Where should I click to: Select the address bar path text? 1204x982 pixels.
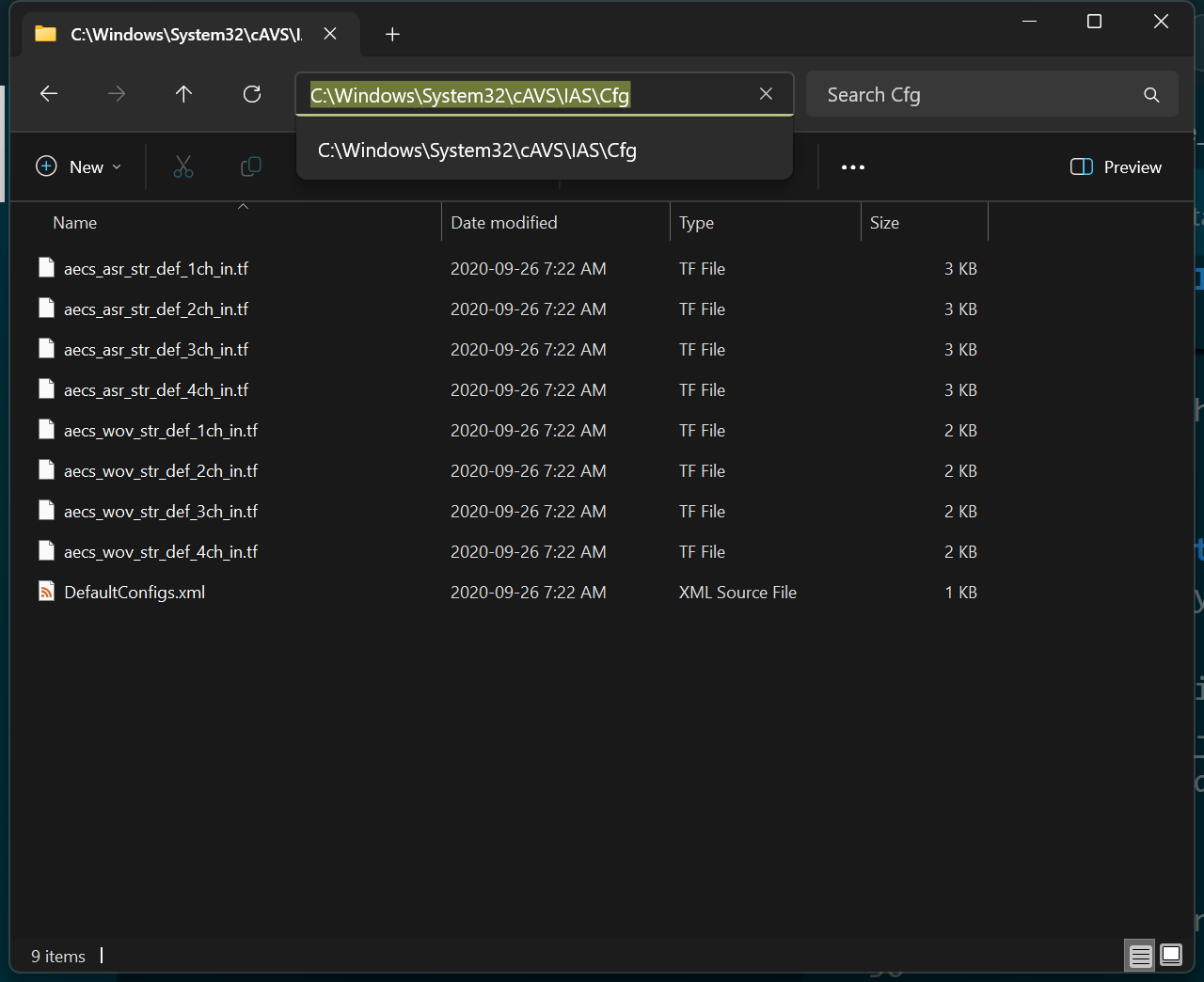(x=470, y=95)
